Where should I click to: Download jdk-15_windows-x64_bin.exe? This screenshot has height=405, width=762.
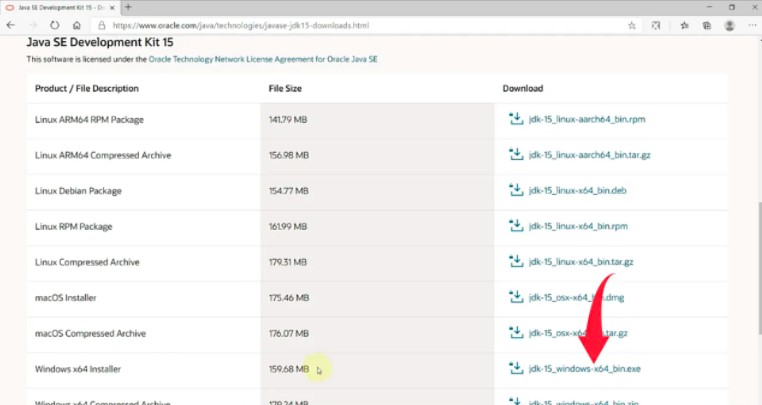(584, 369)
